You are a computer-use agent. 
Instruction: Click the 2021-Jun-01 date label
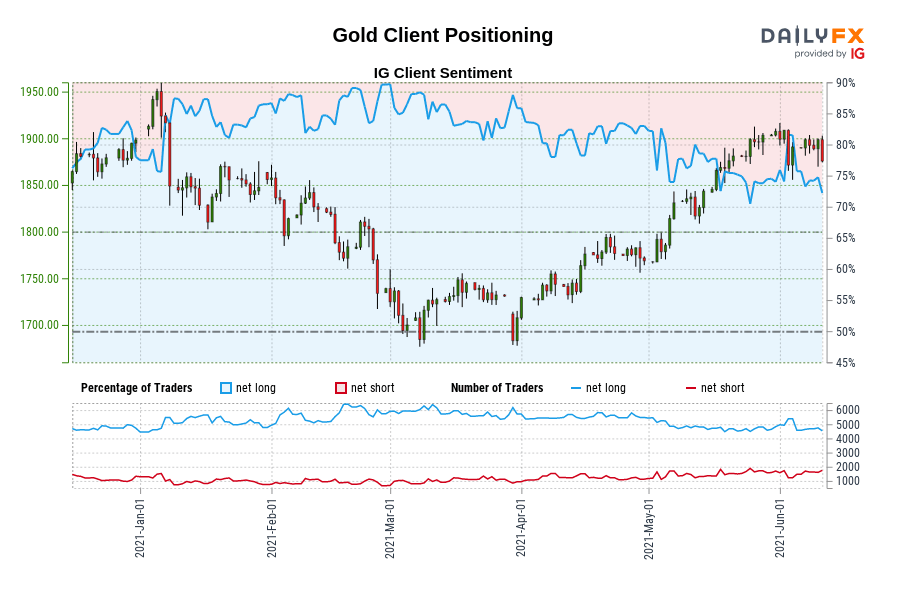tap(779, 528)
